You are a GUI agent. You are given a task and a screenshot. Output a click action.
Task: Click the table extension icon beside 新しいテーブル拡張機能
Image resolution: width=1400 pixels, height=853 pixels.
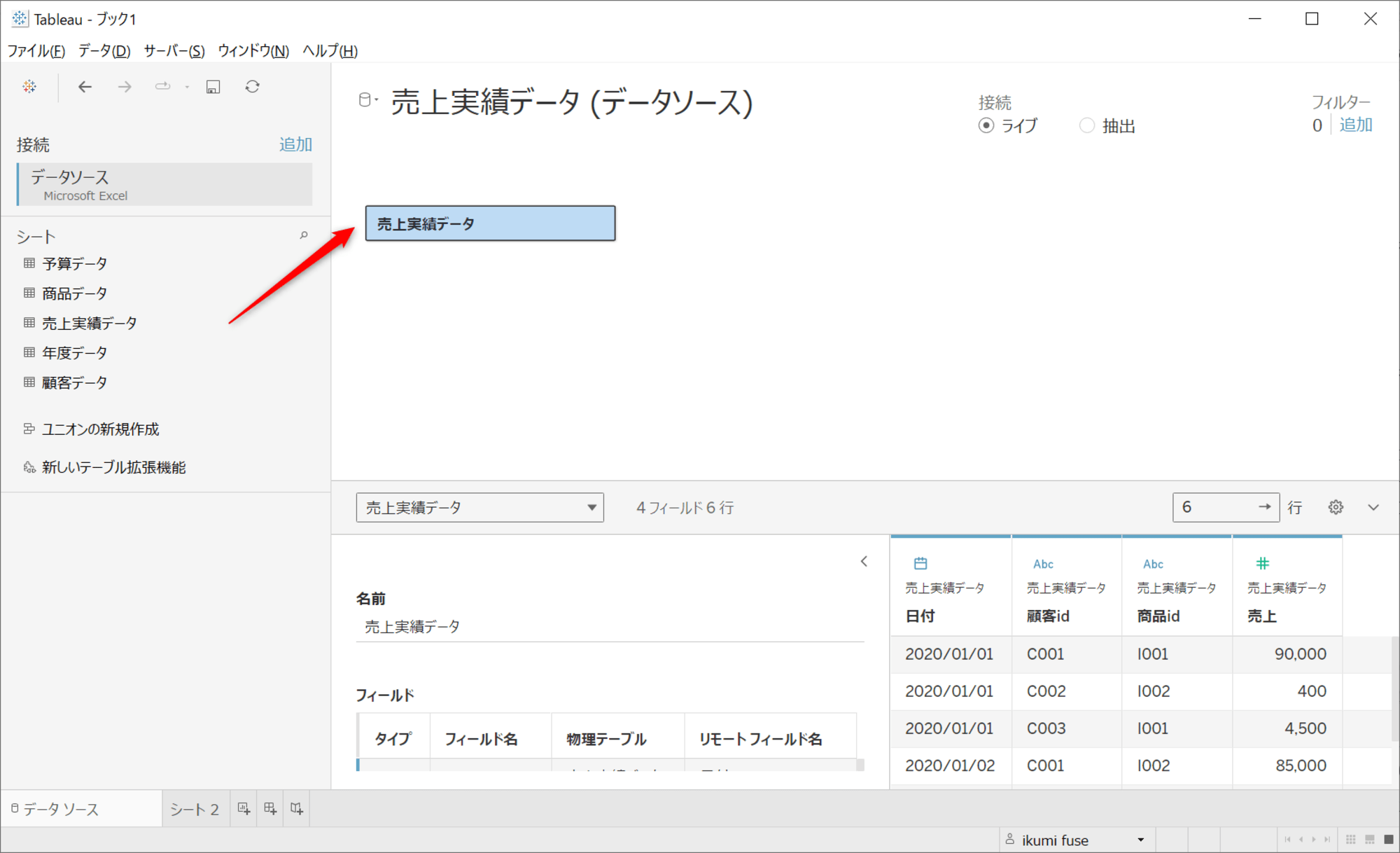click(29, 467)
